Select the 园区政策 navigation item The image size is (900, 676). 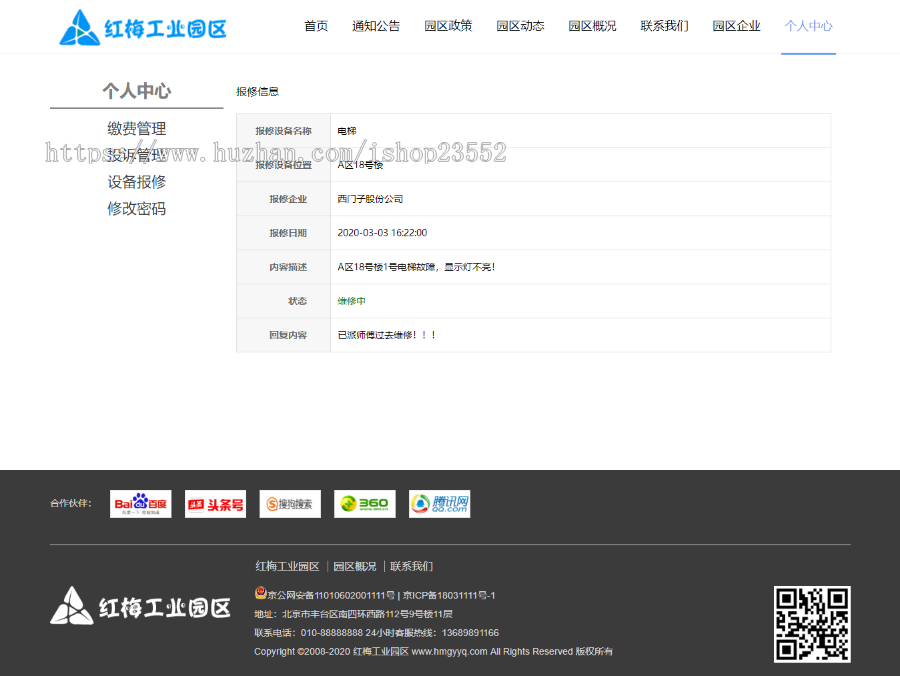[x=448, y=26]
